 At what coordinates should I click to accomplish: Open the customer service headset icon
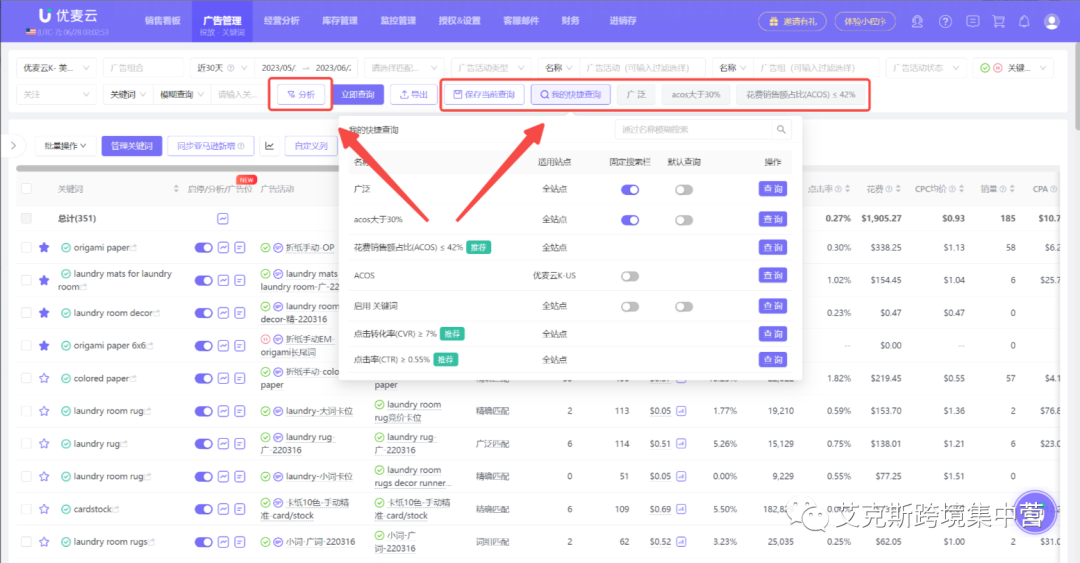coord(917,21)
